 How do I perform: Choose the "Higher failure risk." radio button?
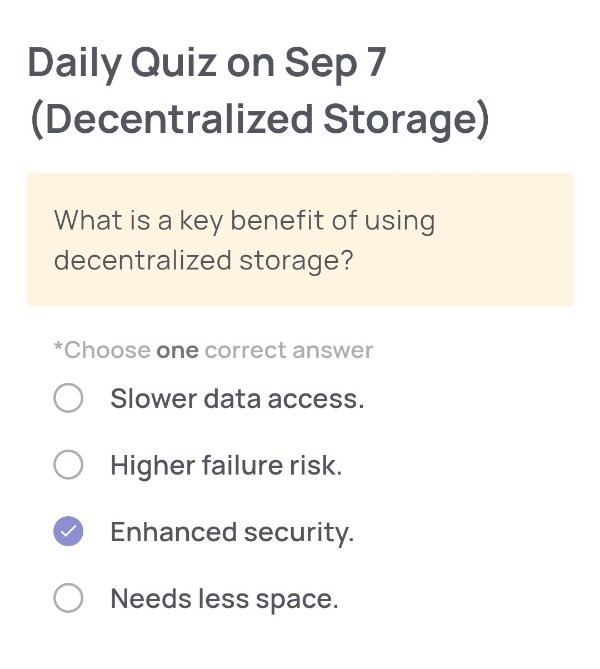68,465
